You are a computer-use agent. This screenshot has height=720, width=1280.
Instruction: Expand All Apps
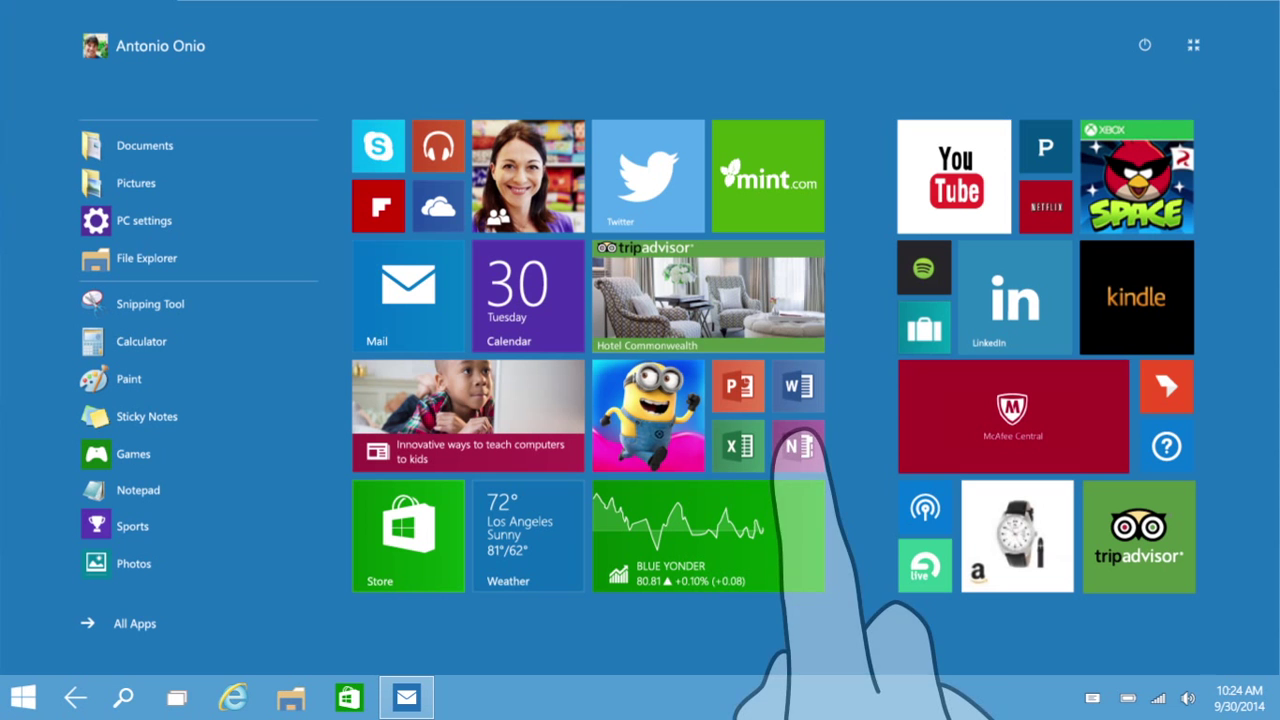click(134, 623)
